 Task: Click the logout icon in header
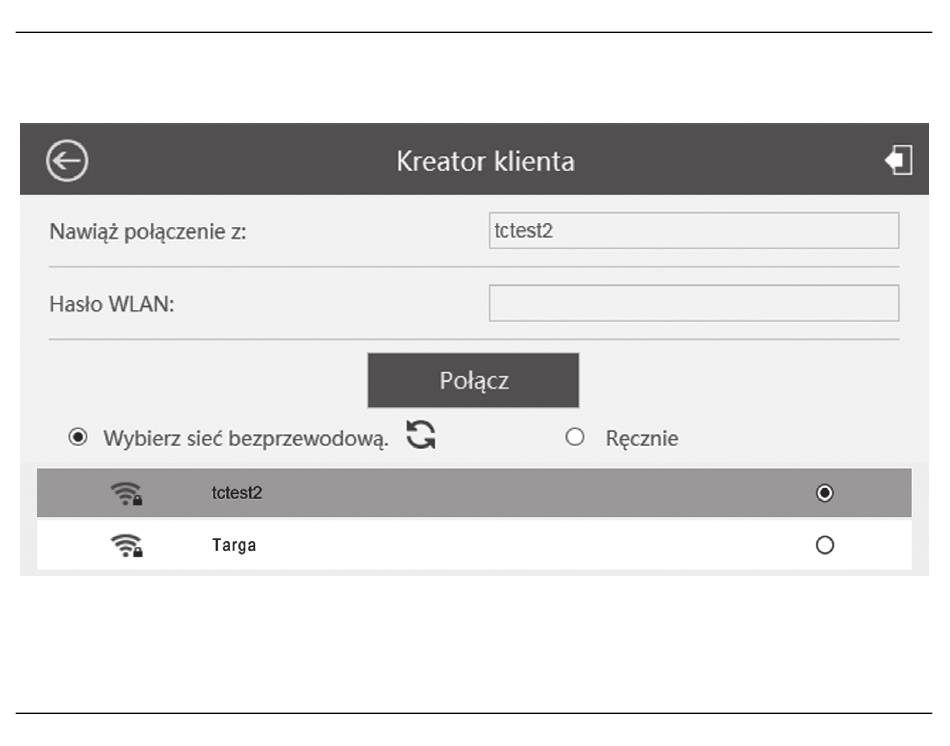point(899,160)
